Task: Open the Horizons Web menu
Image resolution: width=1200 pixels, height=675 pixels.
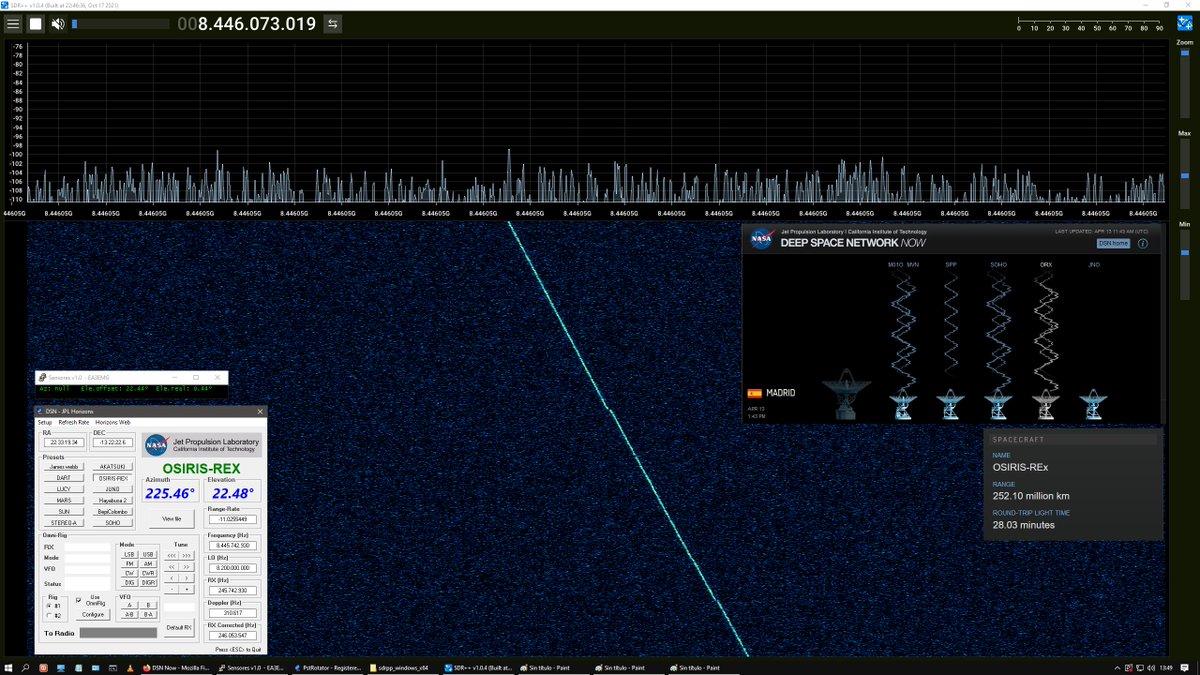Action: (112, 423)
